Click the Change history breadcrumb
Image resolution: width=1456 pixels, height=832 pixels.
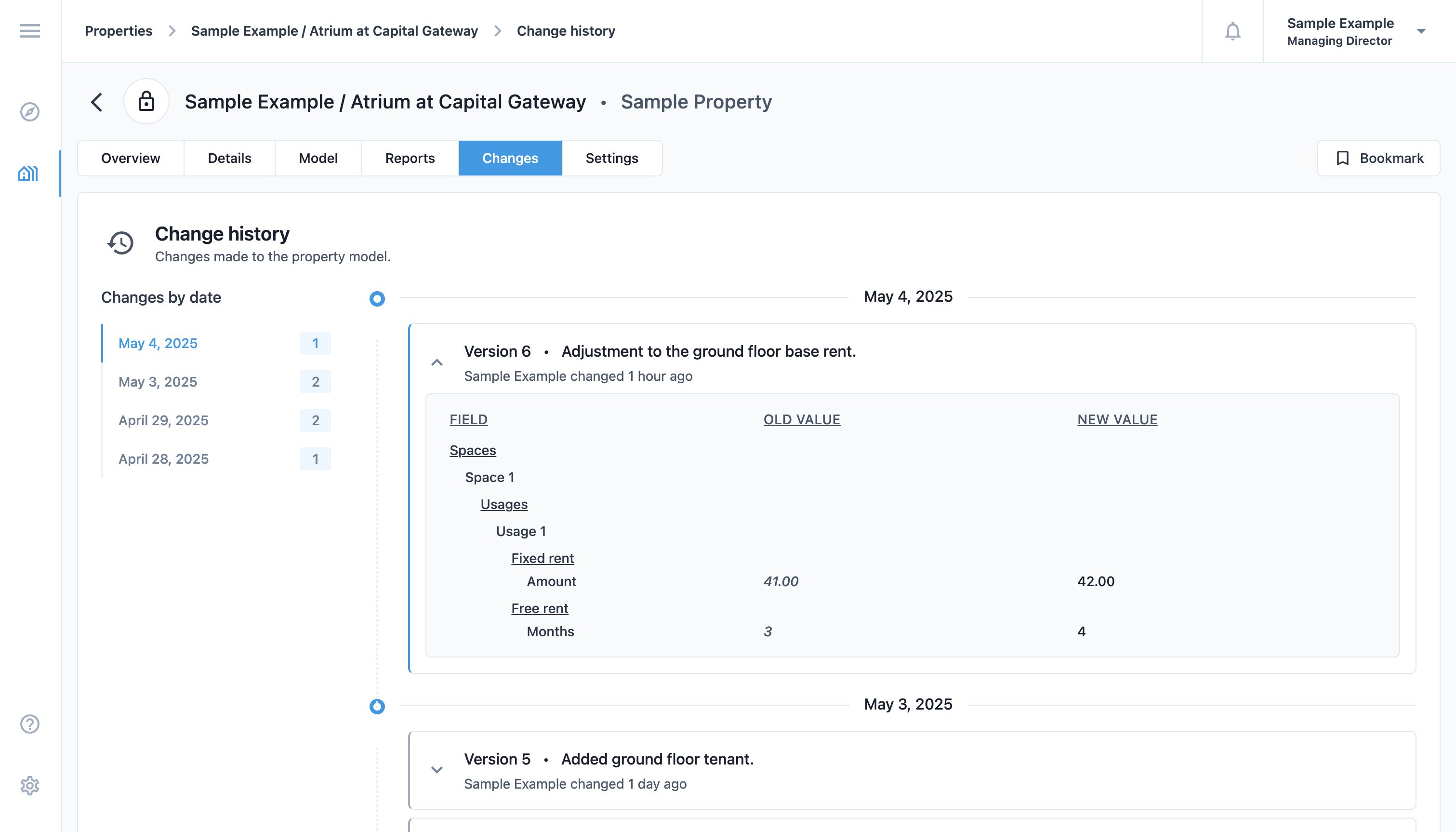pos(566,31)
